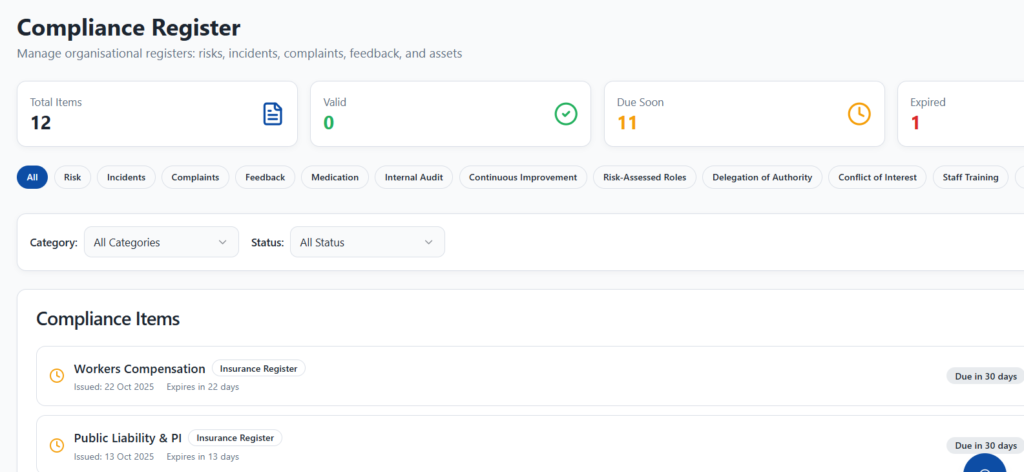Select the Risk filter tab

pyautogui.click(x=72, y=178)
